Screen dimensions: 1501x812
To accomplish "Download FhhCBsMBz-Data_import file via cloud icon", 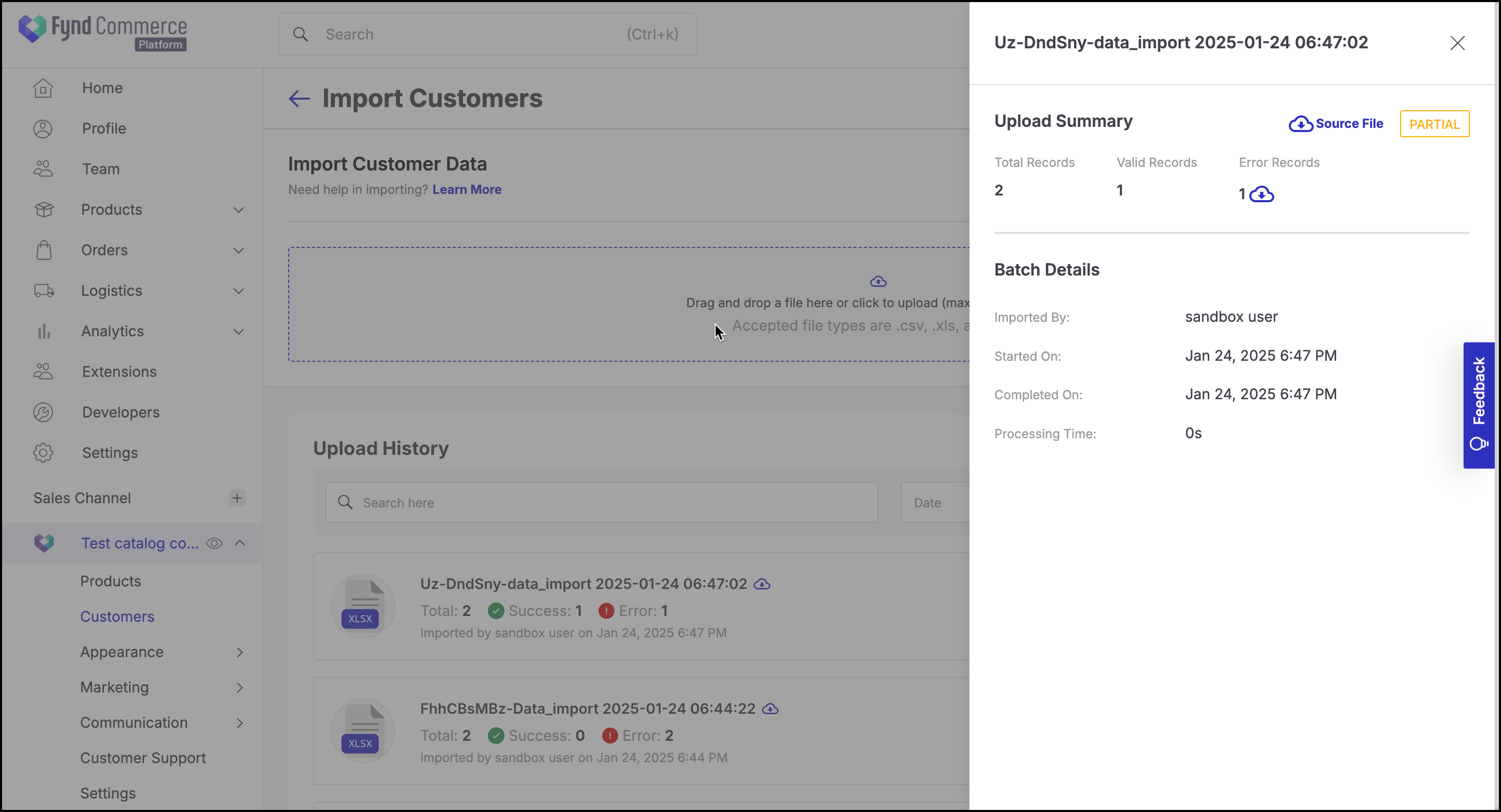I will coord(770,709).
